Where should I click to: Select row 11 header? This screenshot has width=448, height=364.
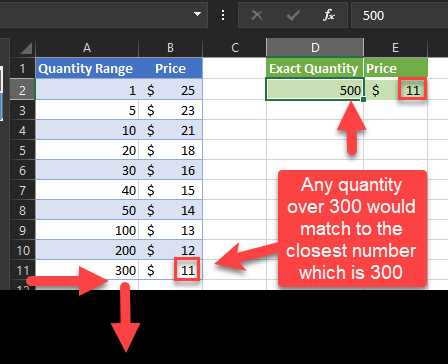pyautogui.click(x=22, y=270)
